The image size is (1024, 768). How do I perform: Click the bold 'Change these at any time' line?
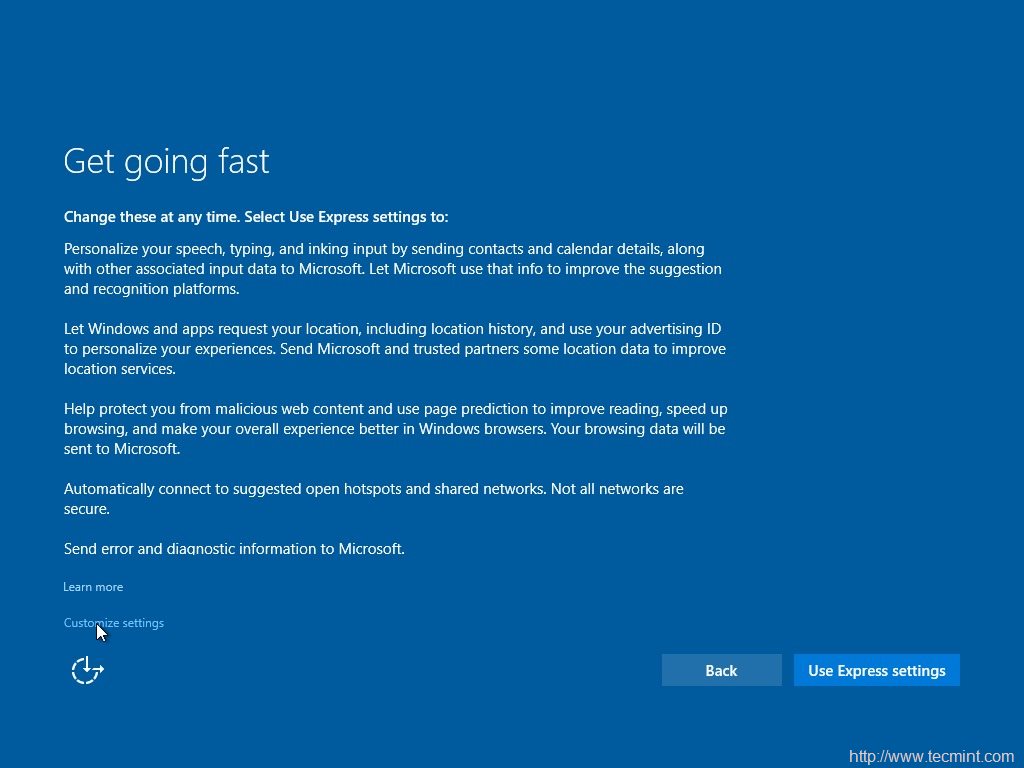(256, 217)
